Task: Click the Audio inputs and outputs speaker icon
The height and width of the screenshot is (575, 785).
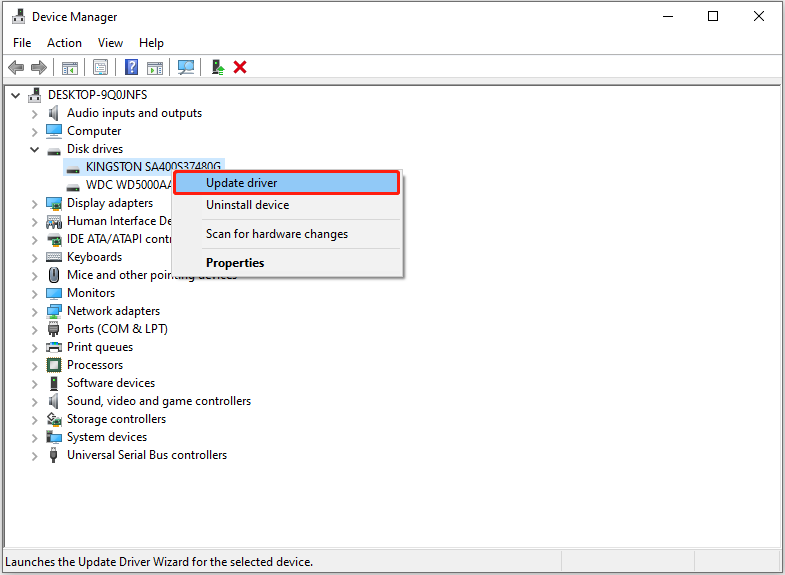Action: tap(54, 113)
